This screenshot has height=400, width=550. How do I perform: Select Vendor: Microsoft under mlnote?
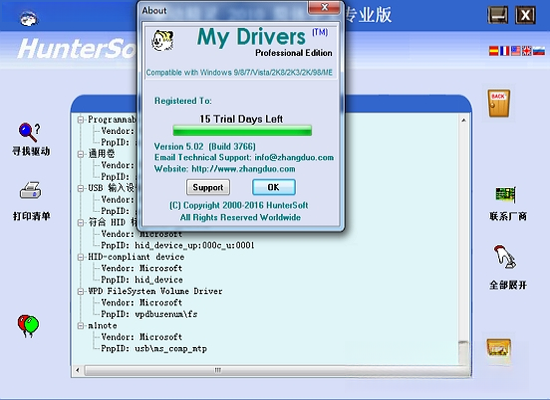[141, 337]
